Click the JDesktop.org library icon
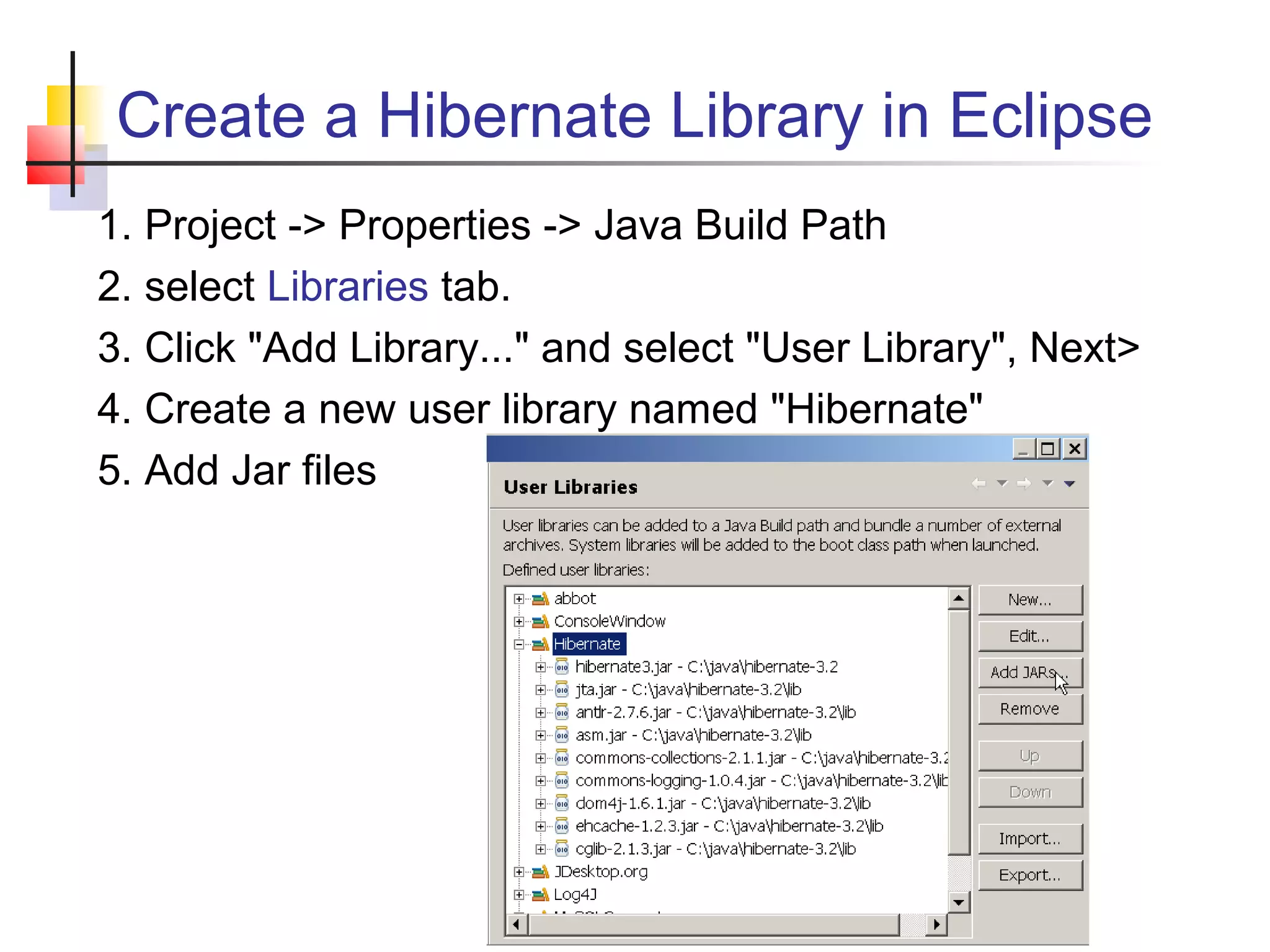 point(541,872)
